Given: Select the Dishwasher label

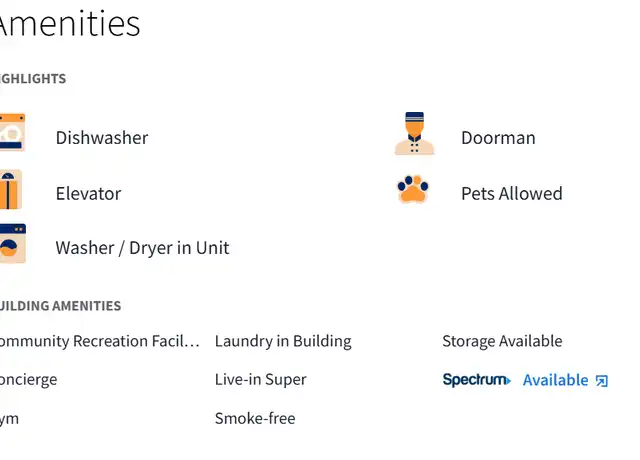Looking at the screenshot, I should tap(102, 138).
